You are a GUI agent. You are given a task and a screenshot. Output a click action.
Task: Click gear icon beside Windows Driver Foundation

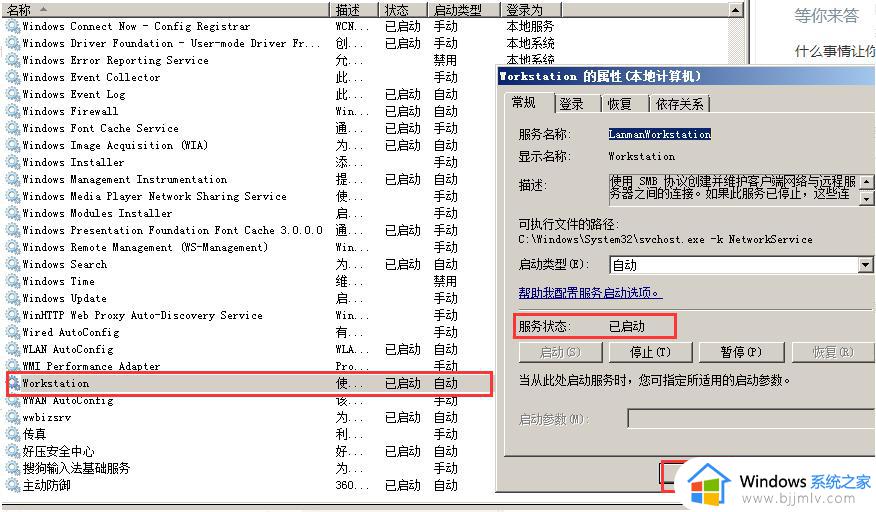[12, 43]
